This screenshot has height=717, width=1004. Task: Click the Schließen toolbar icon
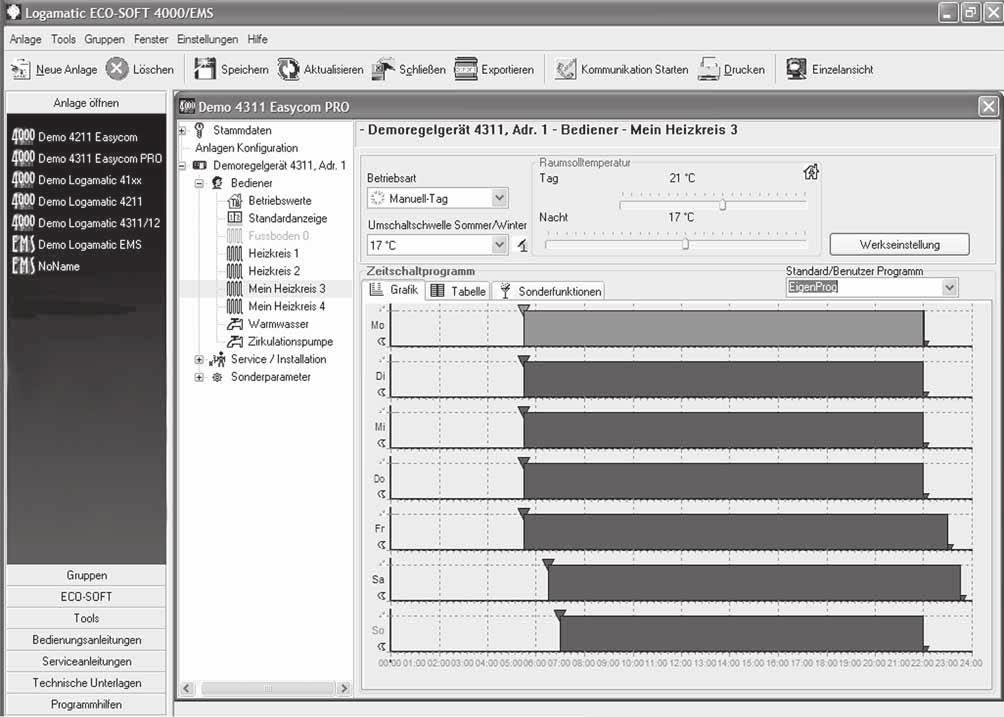tap(384, 69)
